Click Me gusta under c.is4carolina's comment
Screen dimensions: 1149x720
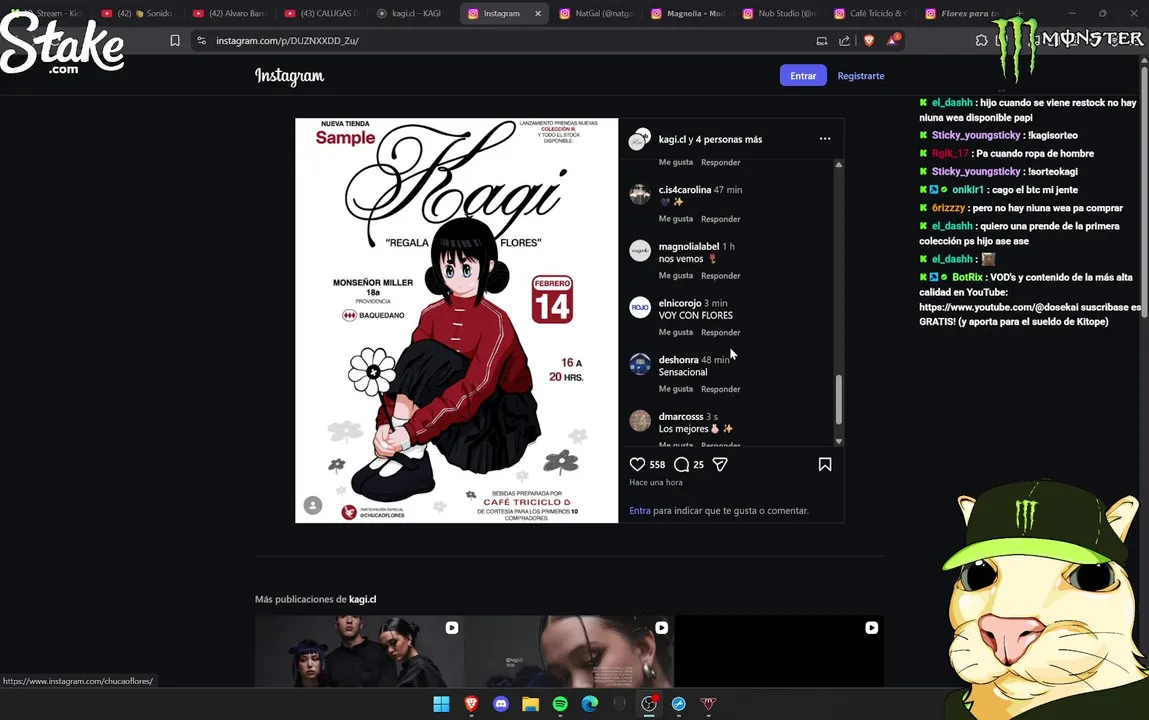[676, 218]
